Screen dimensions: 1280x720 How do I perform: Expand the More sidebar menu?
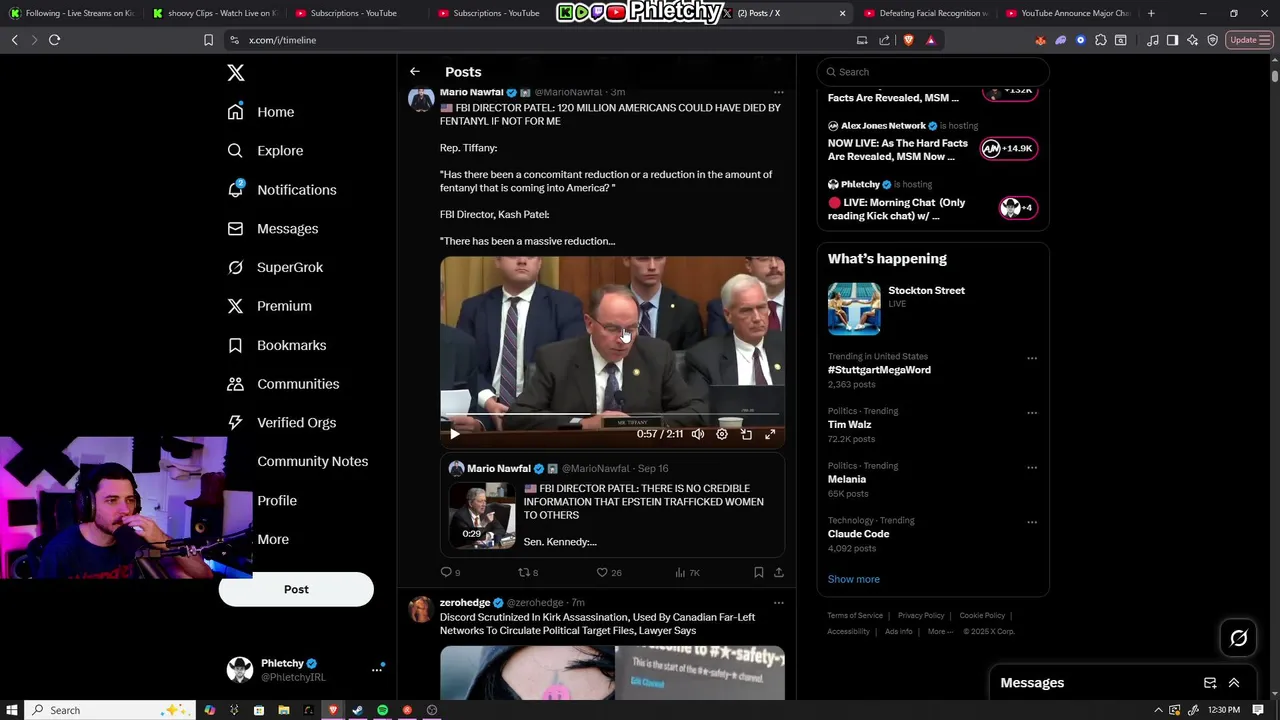tap(273, 539)
